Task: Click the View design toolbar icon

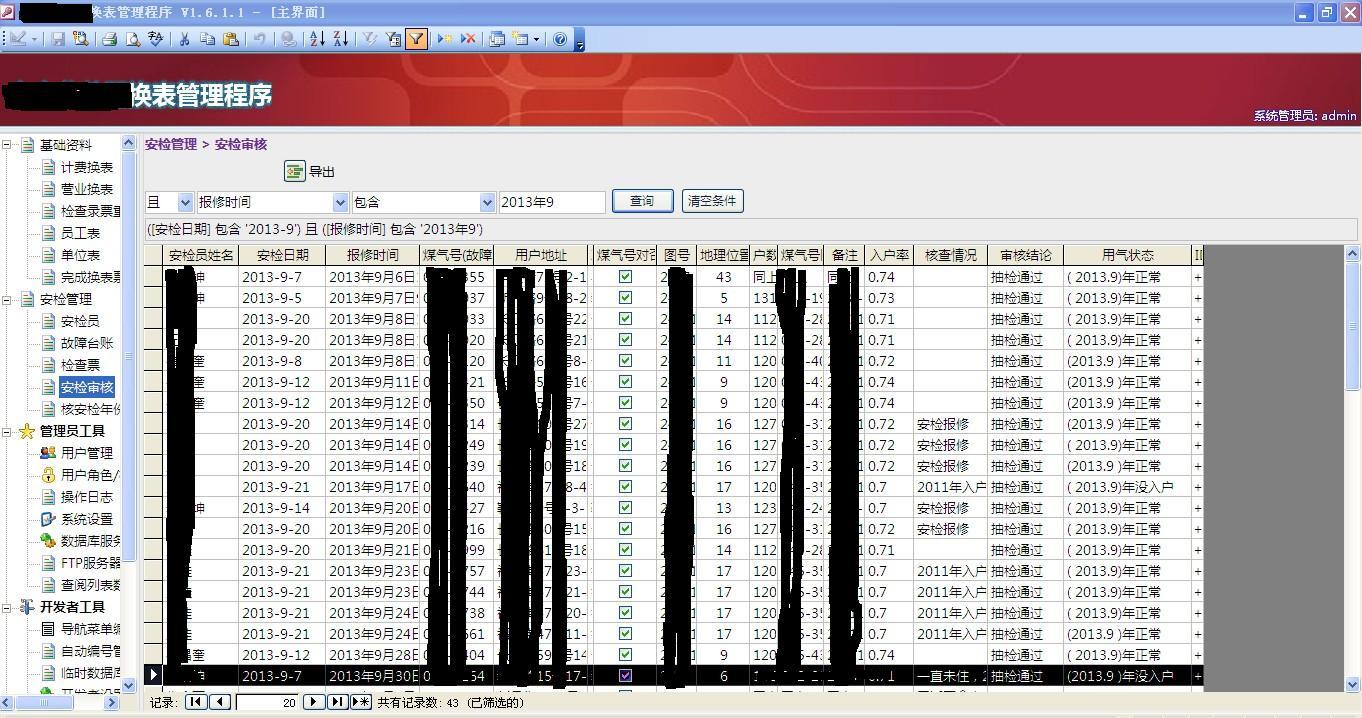Action: [18, 39]
